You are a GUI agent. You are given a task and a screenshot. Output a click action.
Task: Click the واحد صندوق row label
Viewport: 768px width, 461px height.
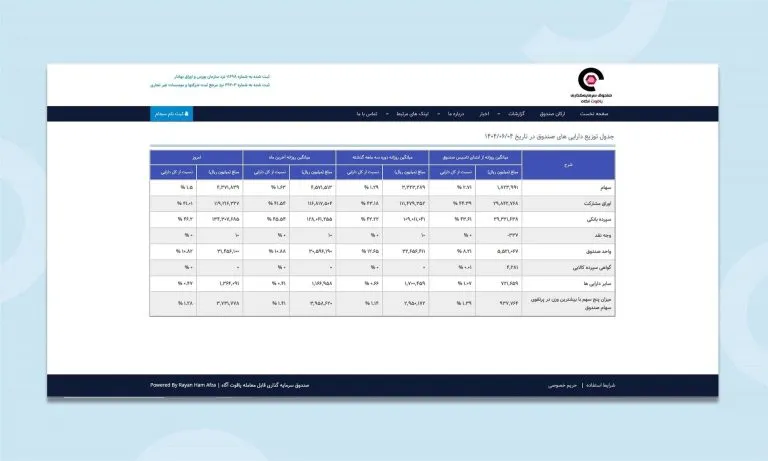click(599, 251)
